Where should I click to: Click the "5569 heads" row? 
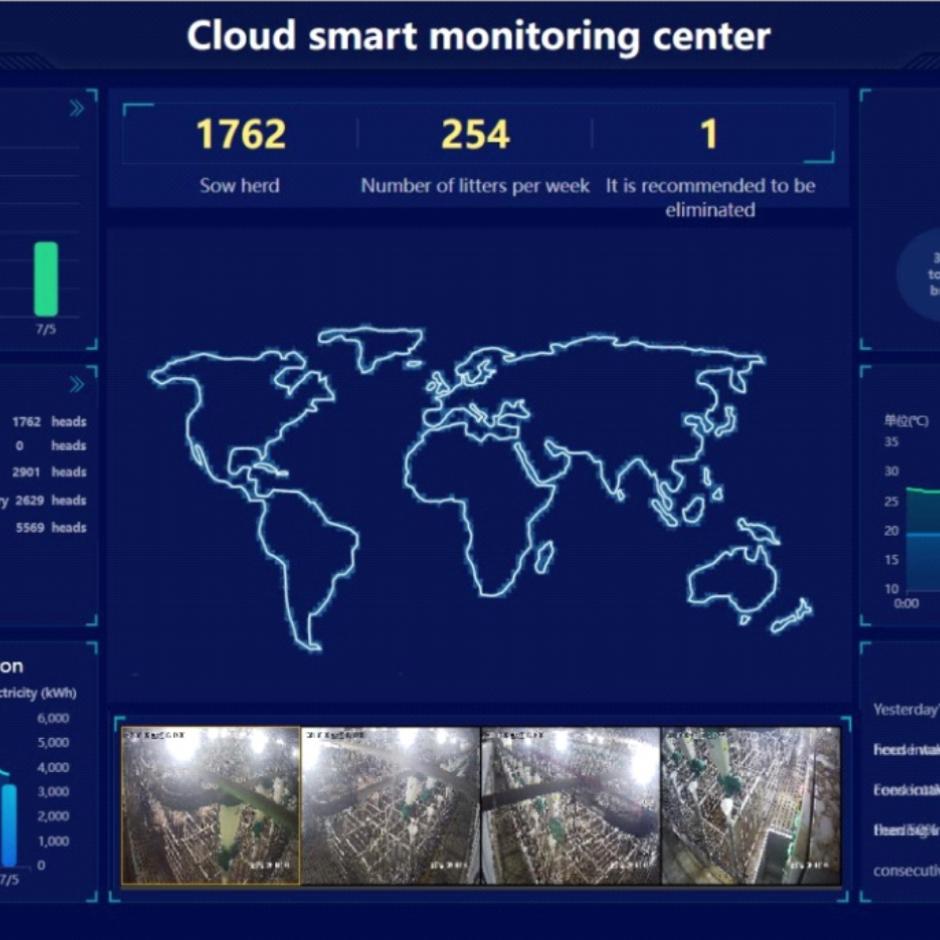point(50,527)
